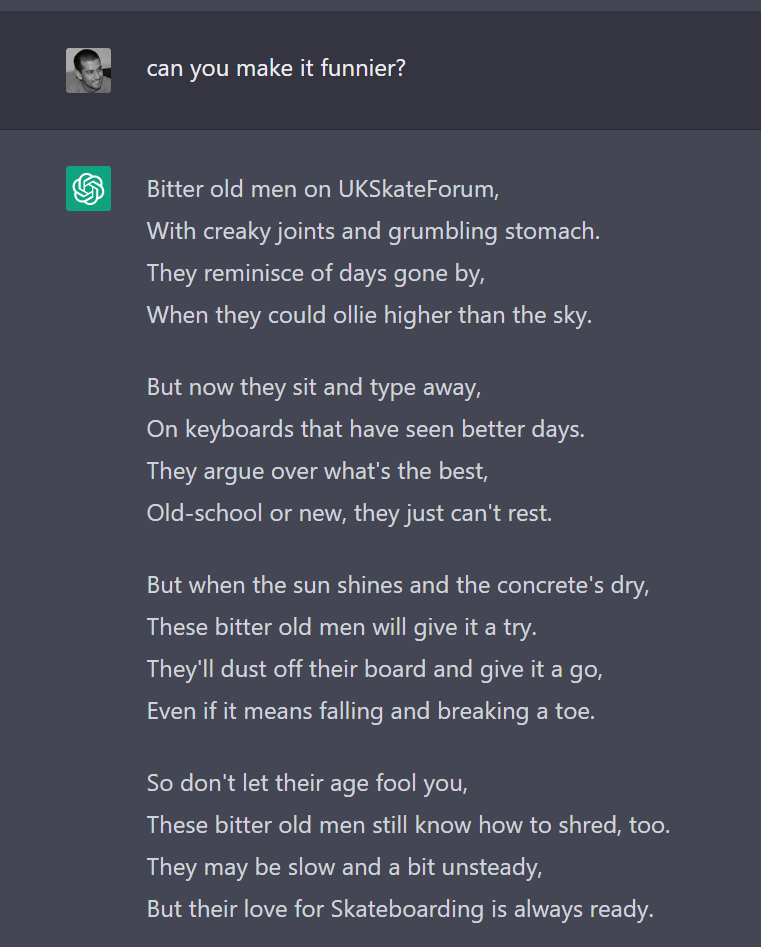Click the 'can you make it funnier?' message

click(x=276, y=70)
